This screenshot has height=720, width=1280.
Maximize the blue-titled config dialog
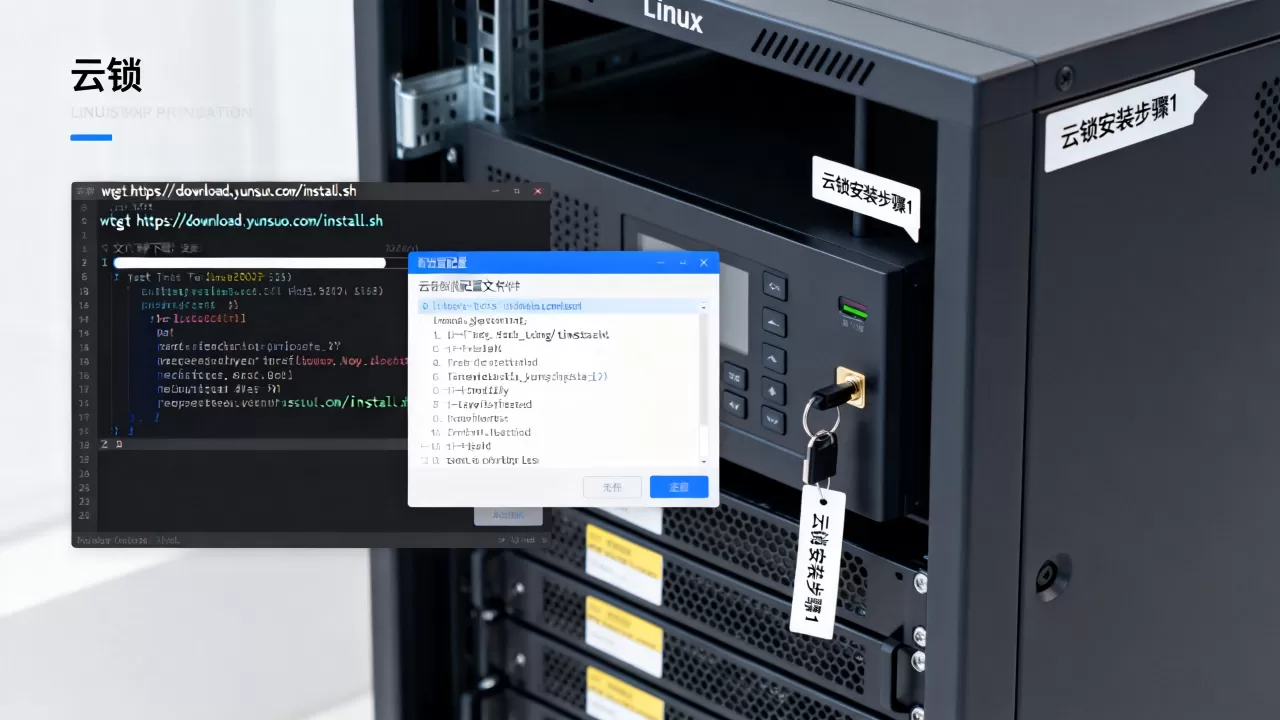pos(682,262)
